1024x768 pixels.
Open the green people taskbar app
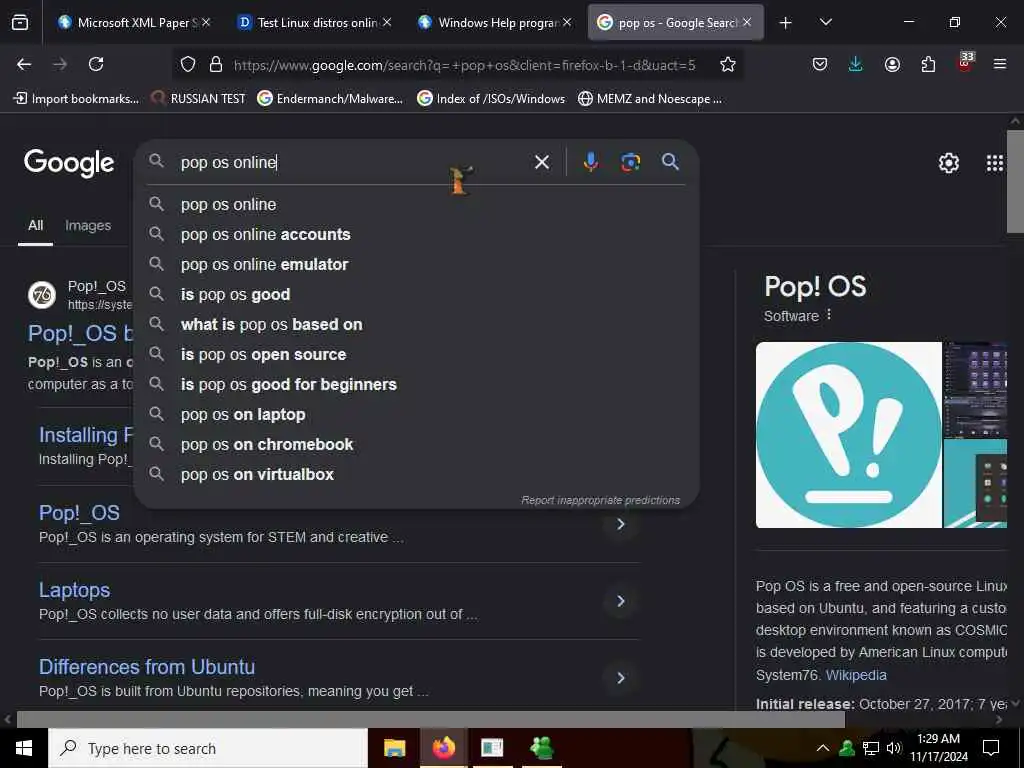pos(542,748)
